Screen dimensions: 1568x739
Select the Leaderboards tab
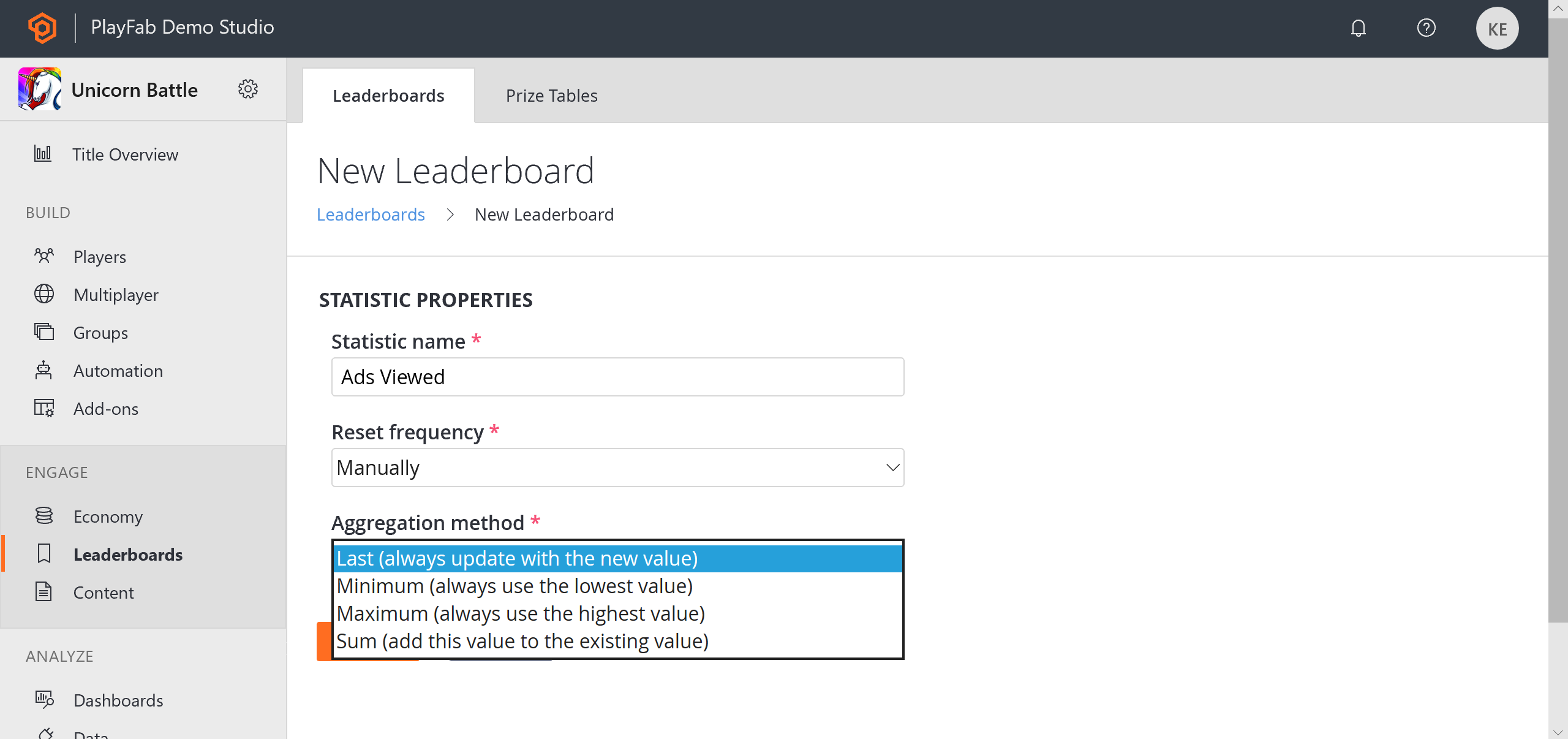click(x=388, y=95)
